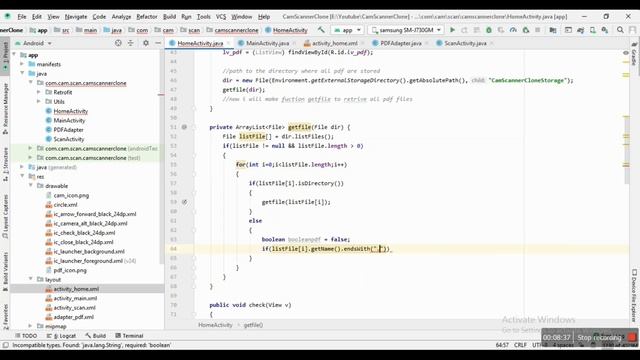Collapse the app module node

14,55
